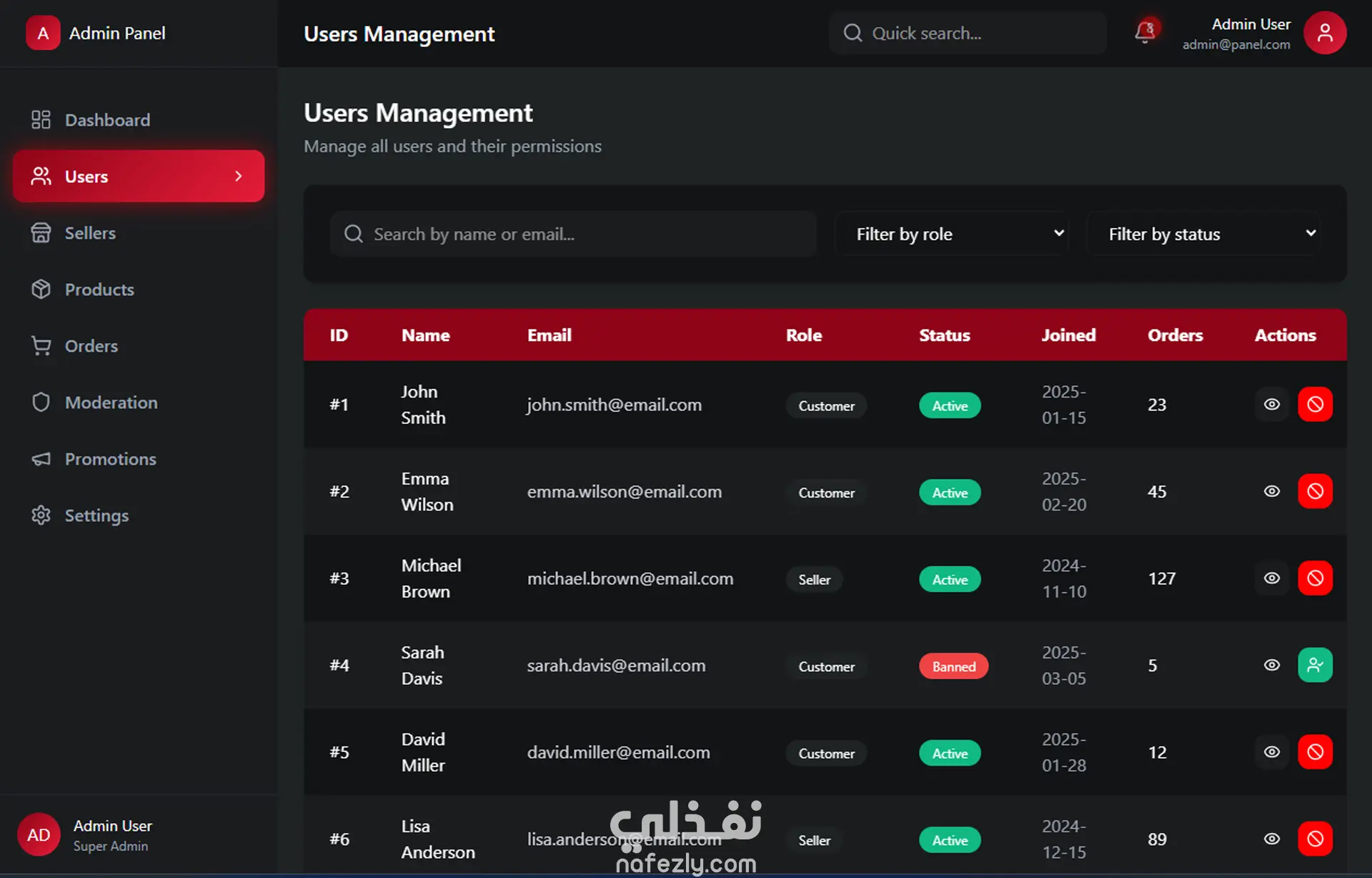1372x878 pixels.
Task: Unban Sarah Davis with green user icon
Action: (1315, 665)
